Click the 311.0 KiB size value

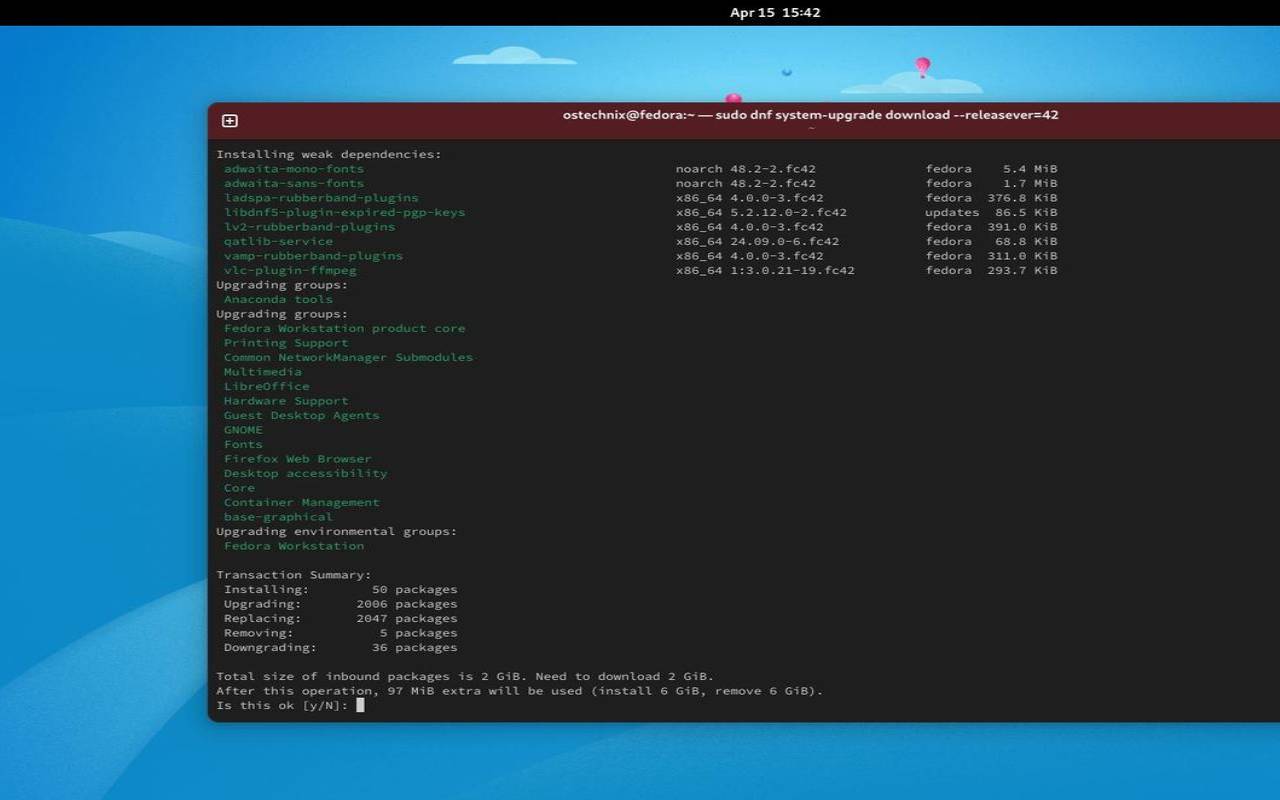1022,256
